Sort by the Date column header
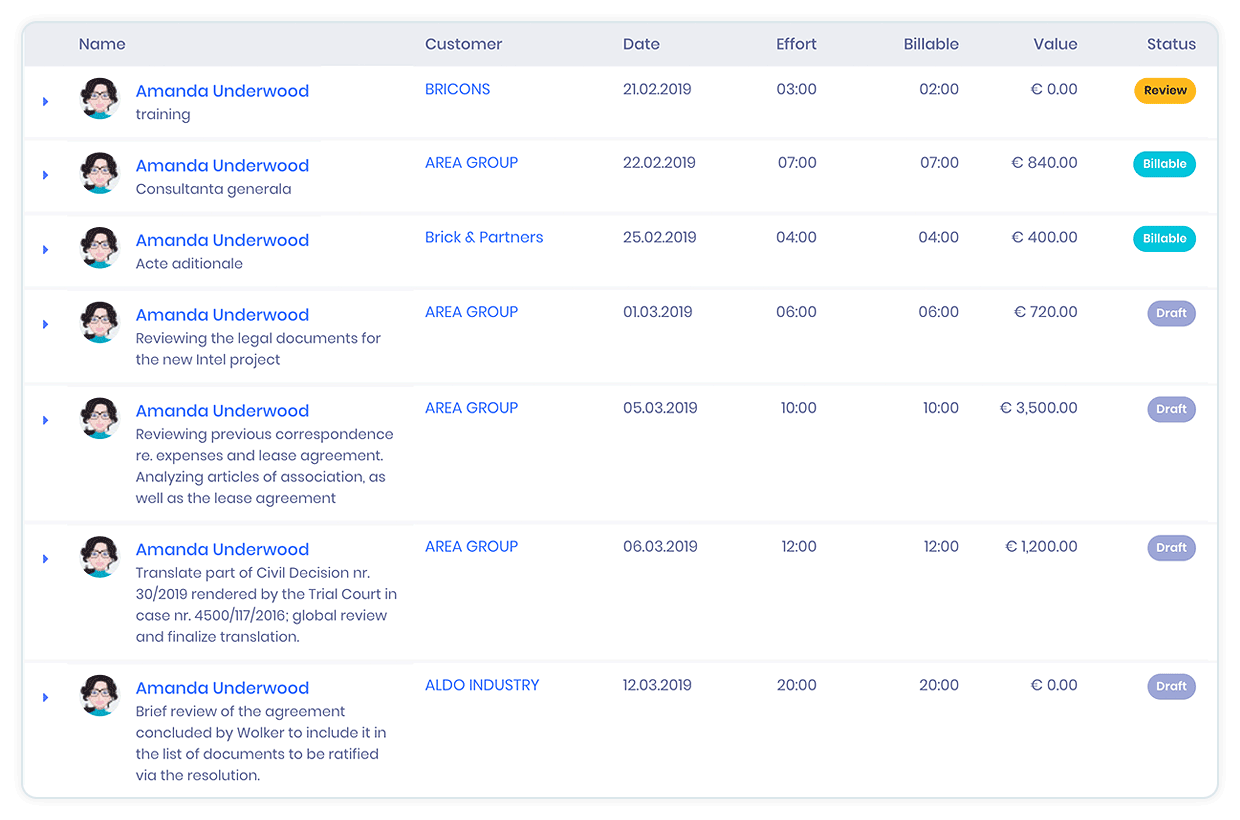 click(x=641, y=44)
